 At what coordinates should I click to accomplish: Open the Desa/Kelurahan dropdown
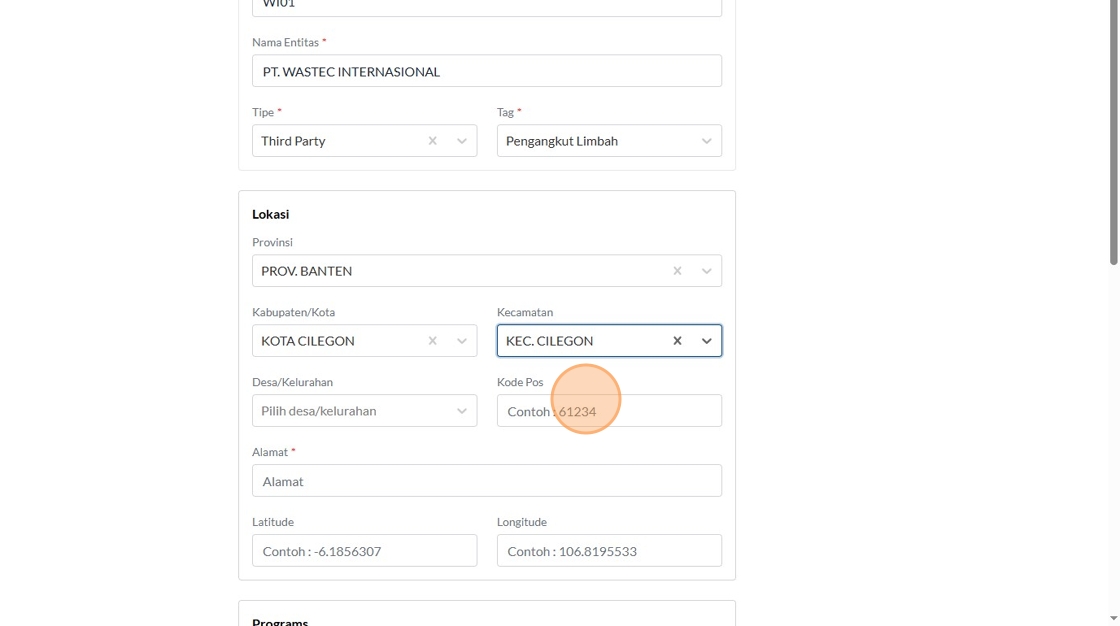364,411
